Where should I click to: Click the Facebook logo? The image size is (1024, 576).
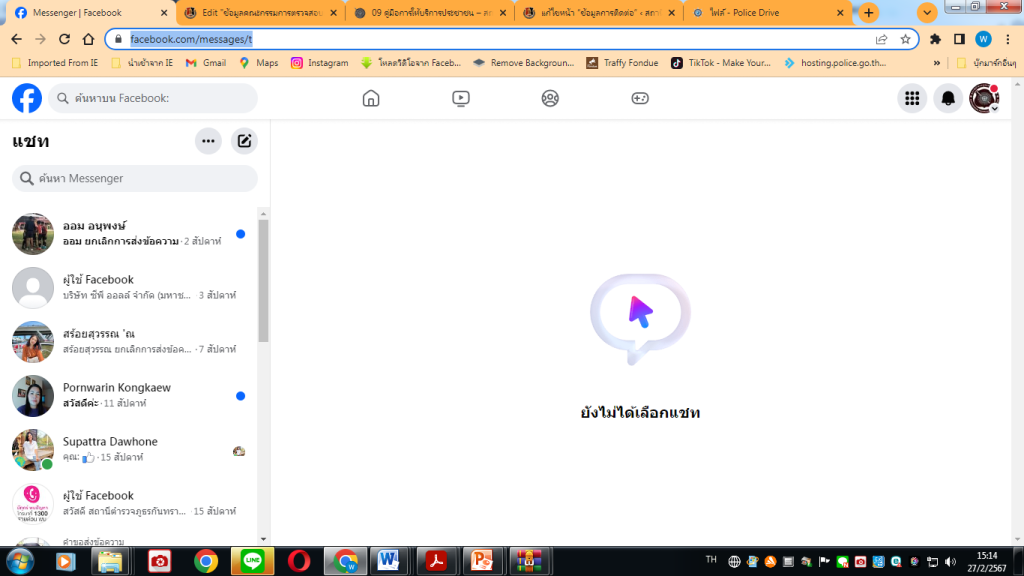pos(27,98)
